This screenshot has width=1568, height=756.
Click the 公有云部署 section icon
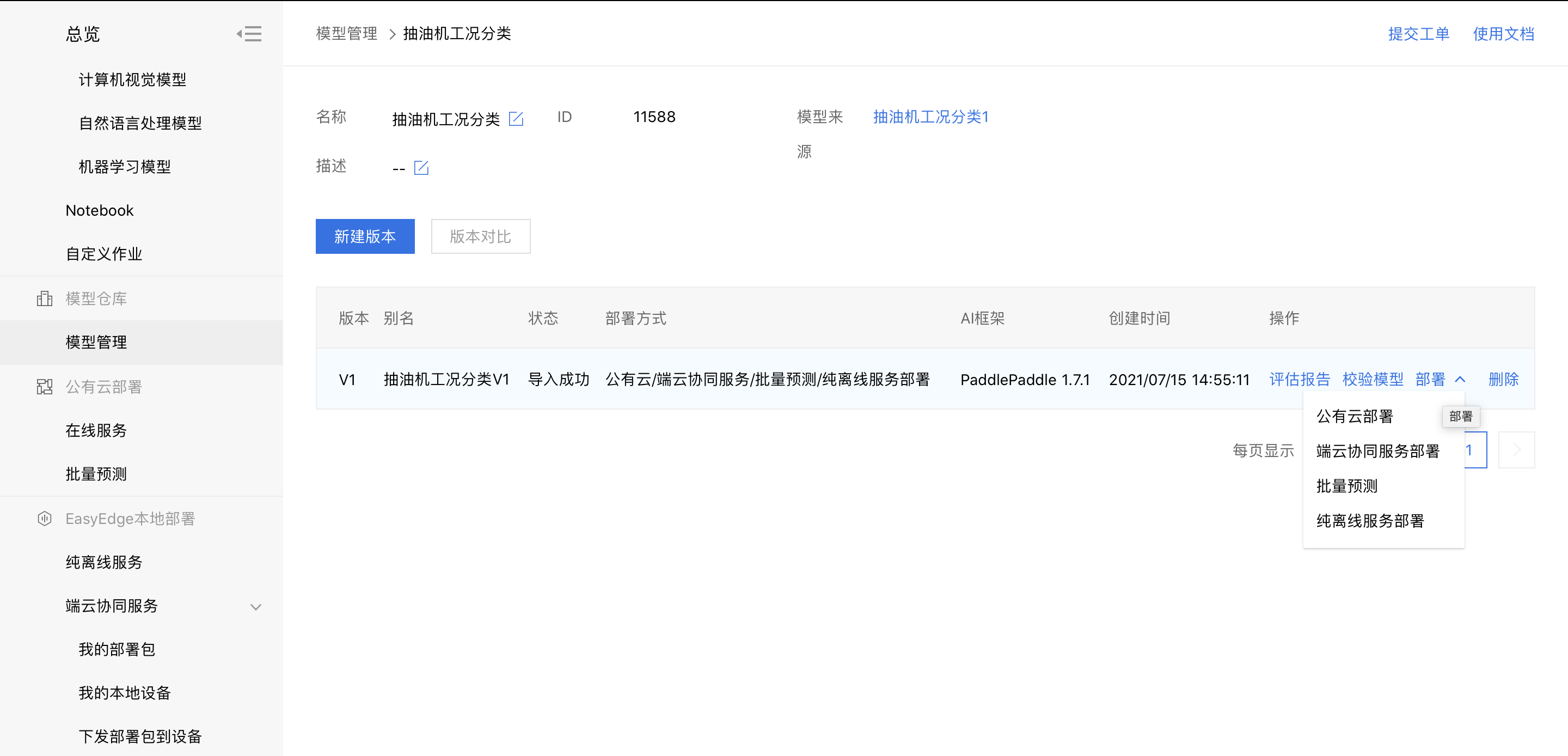(45, 387)
